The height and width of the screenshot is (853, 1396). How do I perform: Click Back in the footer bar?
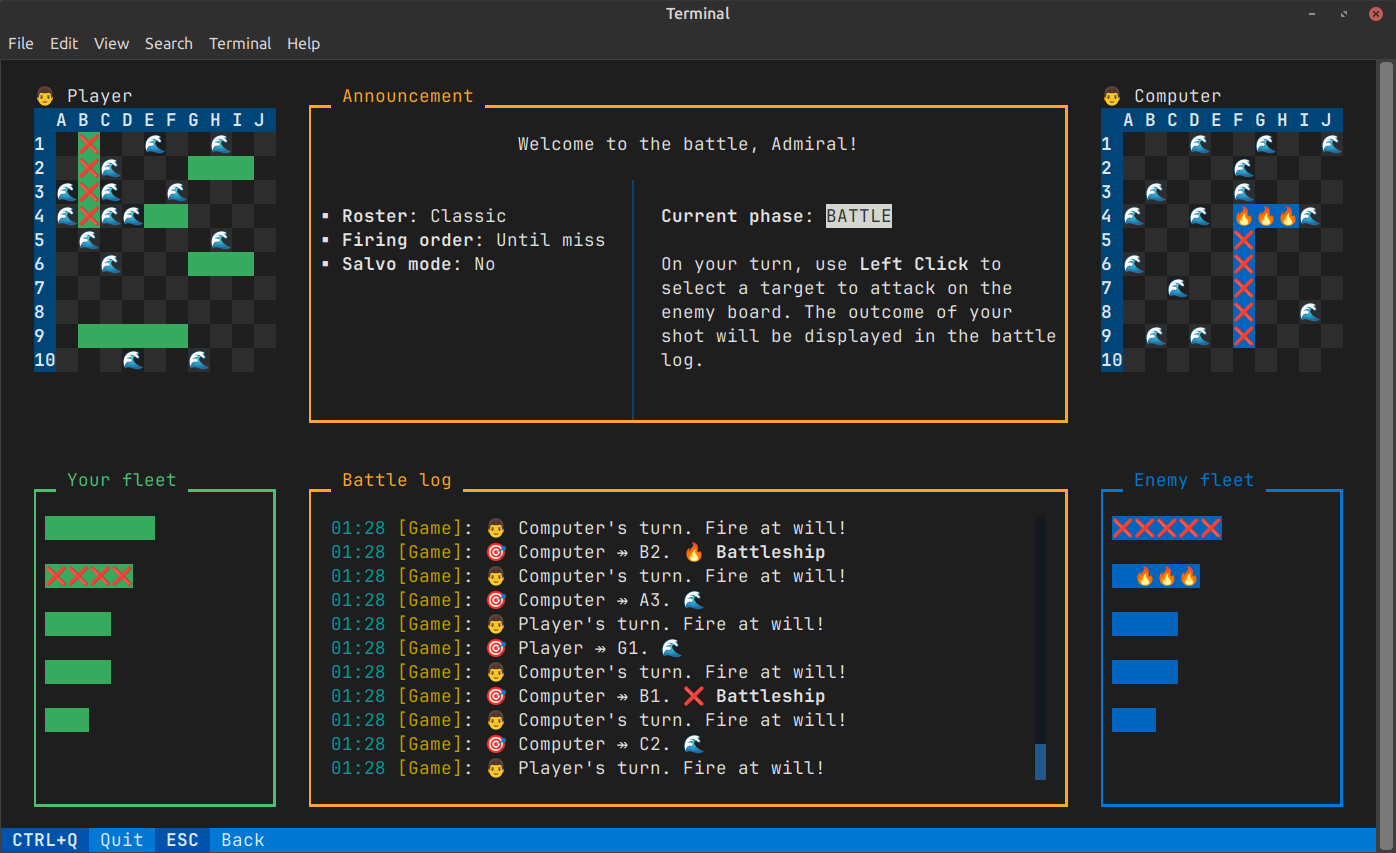tap(243, 840)
